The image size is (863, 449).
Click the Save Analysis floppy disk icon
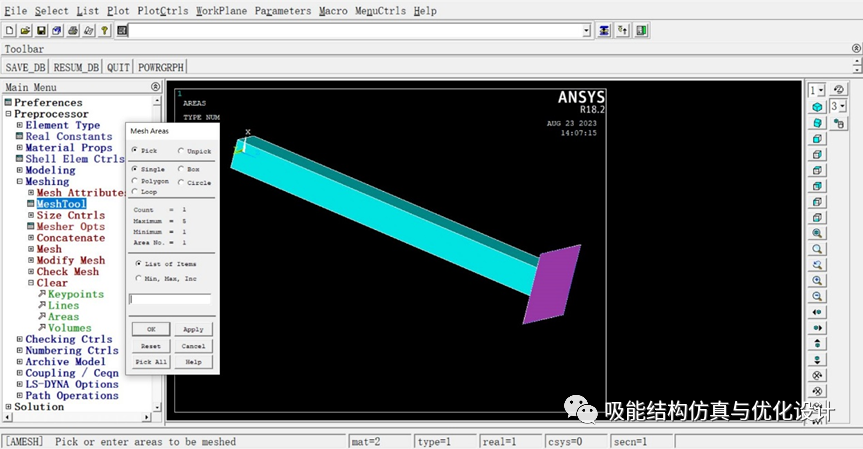[41, 31]
